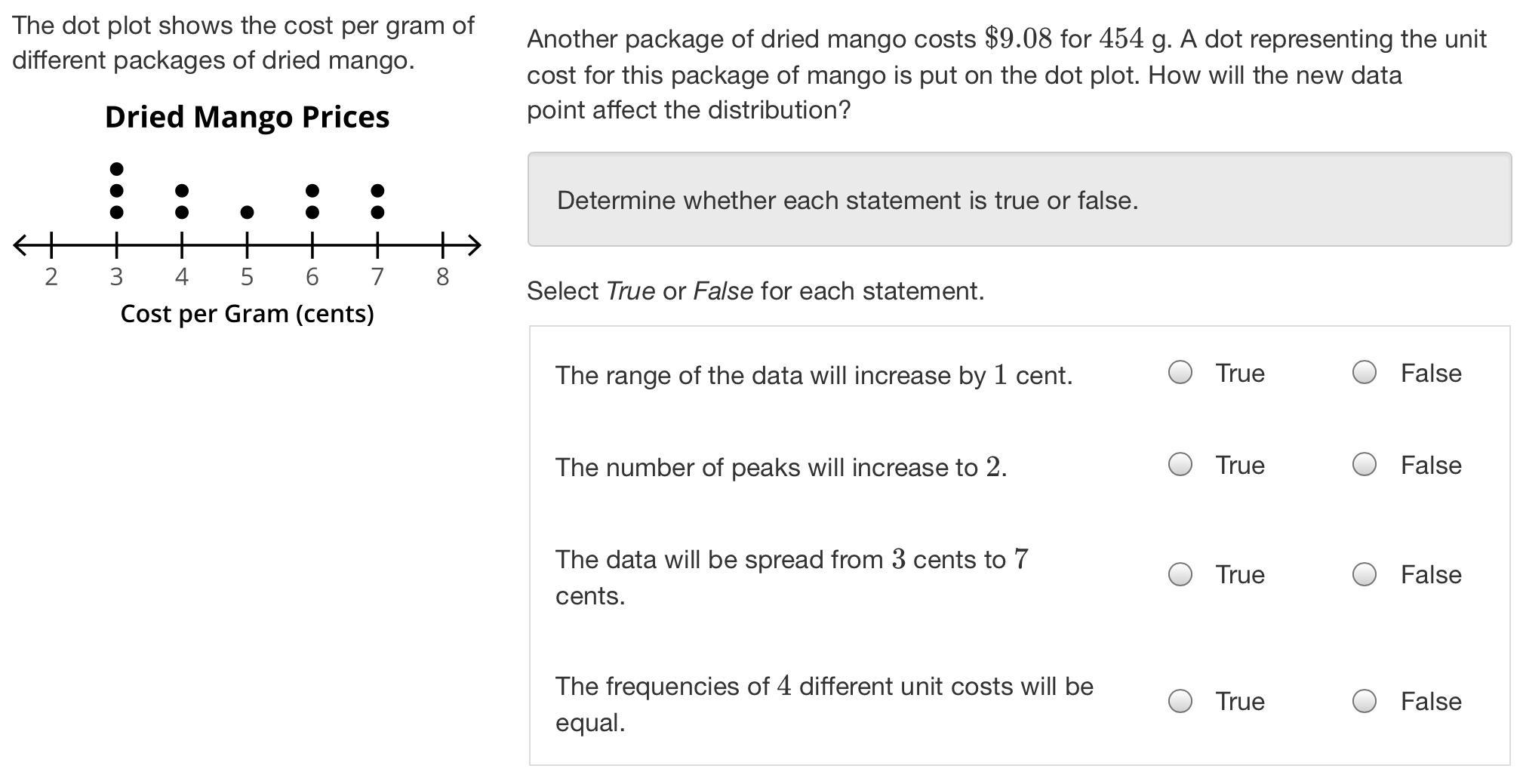
Task: Click the Cost per Gram axis label
Action: 247,313
